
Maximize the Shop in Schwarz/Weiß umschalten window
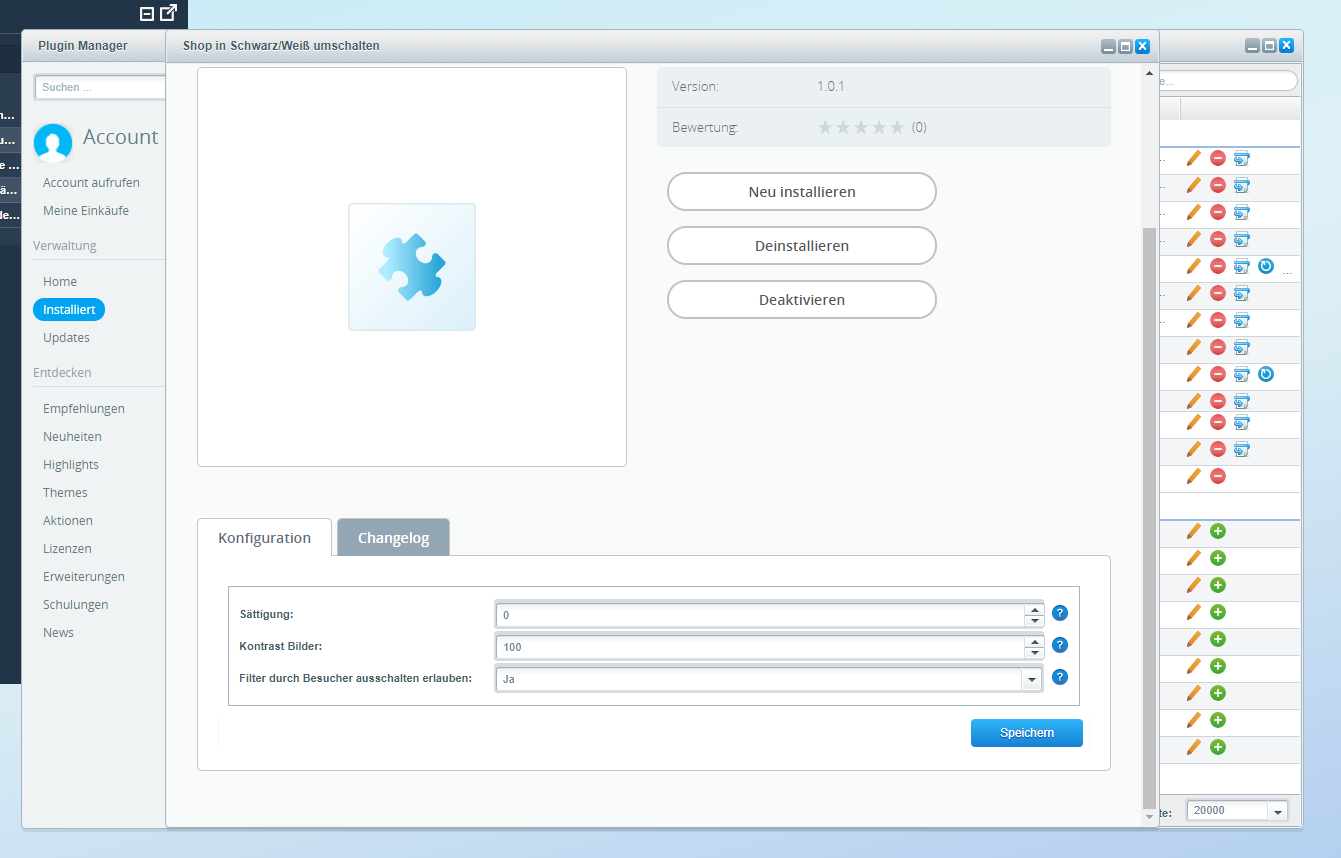coord(1125,46)
